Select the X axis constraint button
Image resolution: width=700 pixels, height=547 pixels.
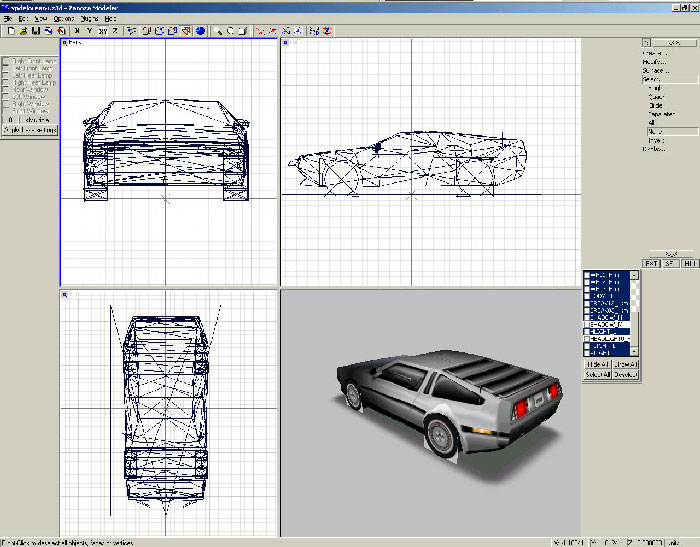click(77, 31)
